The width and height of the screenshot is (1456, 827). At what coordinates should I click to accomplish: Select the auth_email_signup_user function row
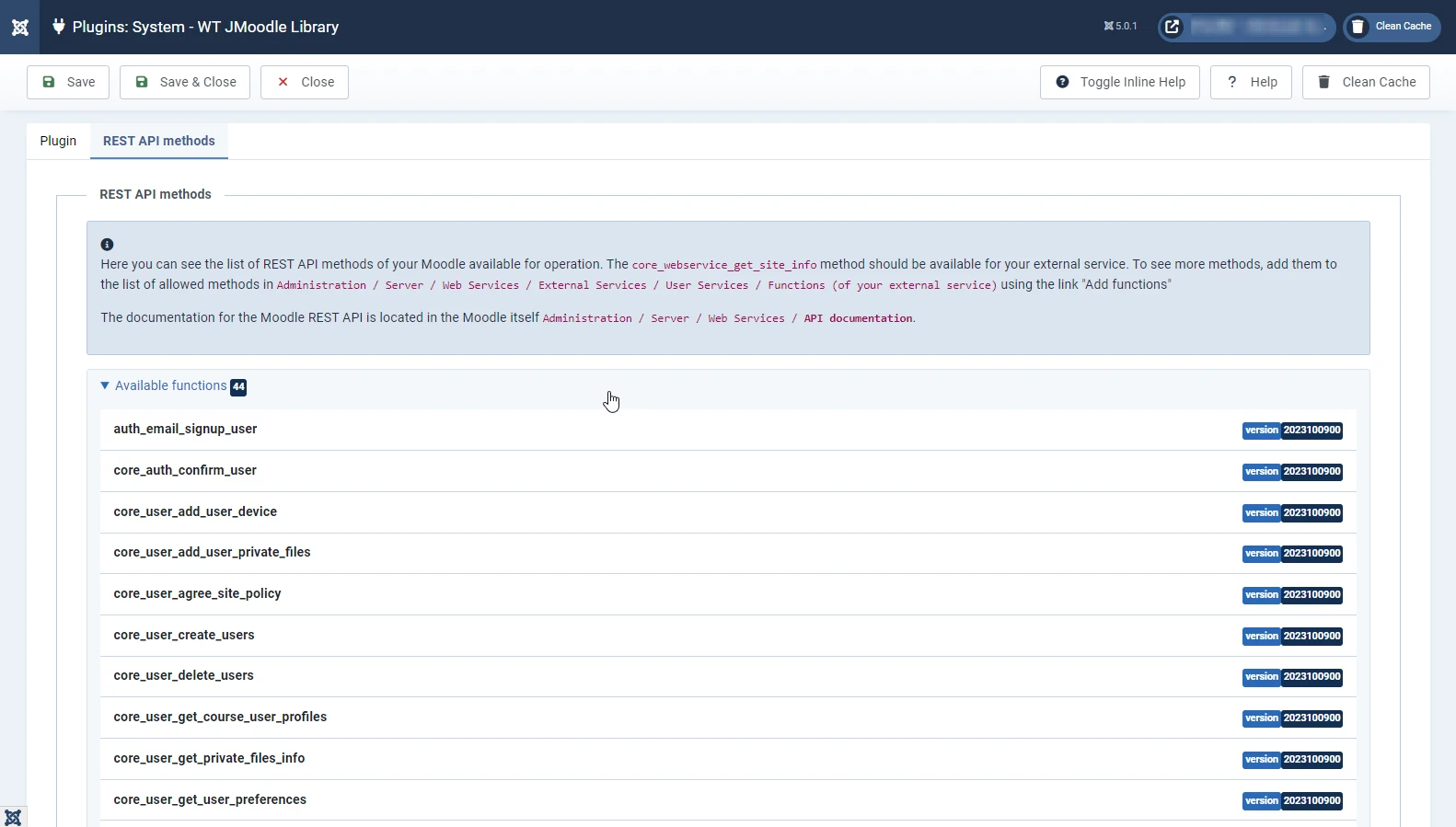coord(728,430)
